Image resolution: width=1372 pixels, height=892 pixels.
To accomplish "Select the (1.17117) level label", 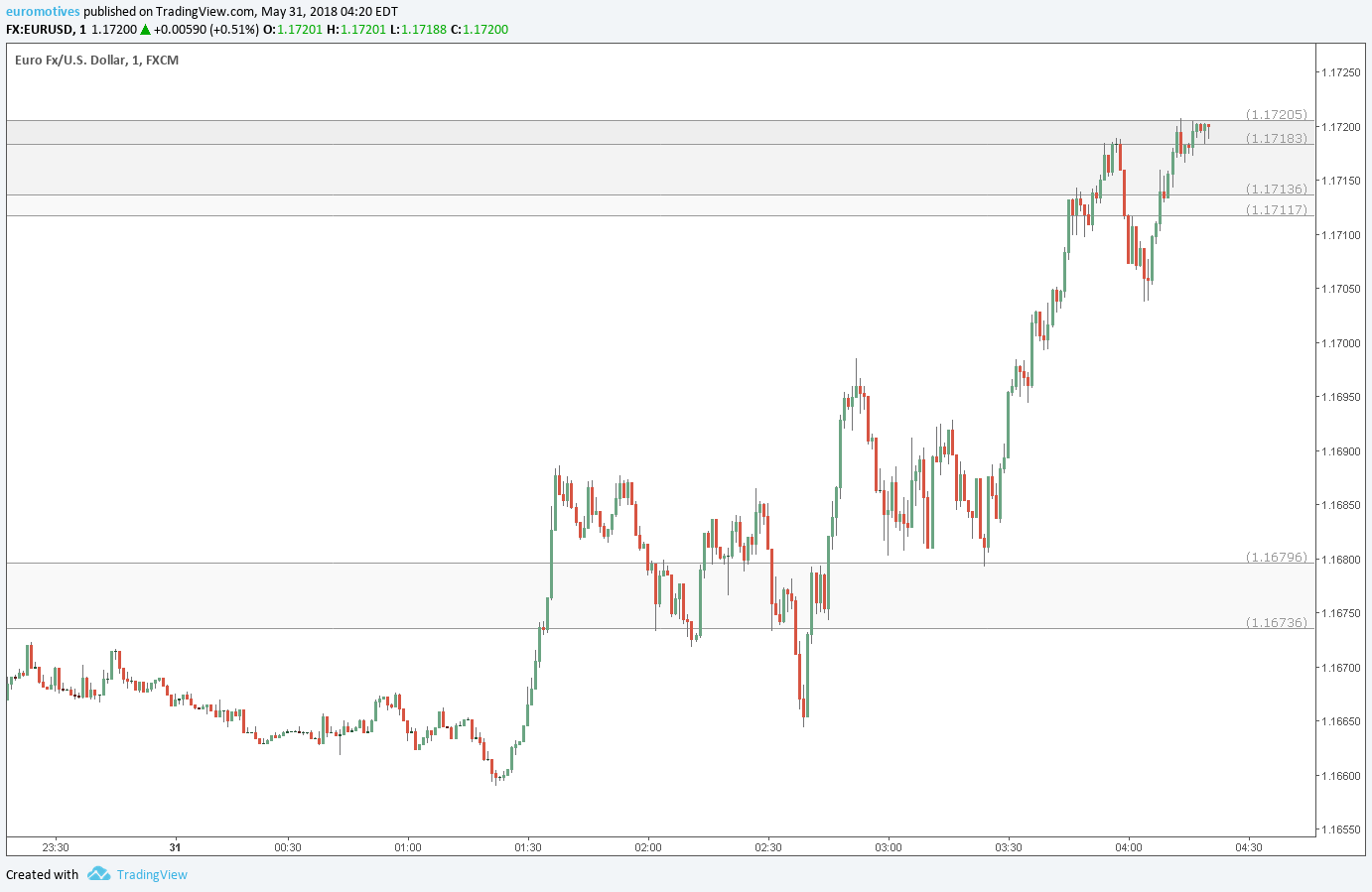I will click(x=1277, y=209).
